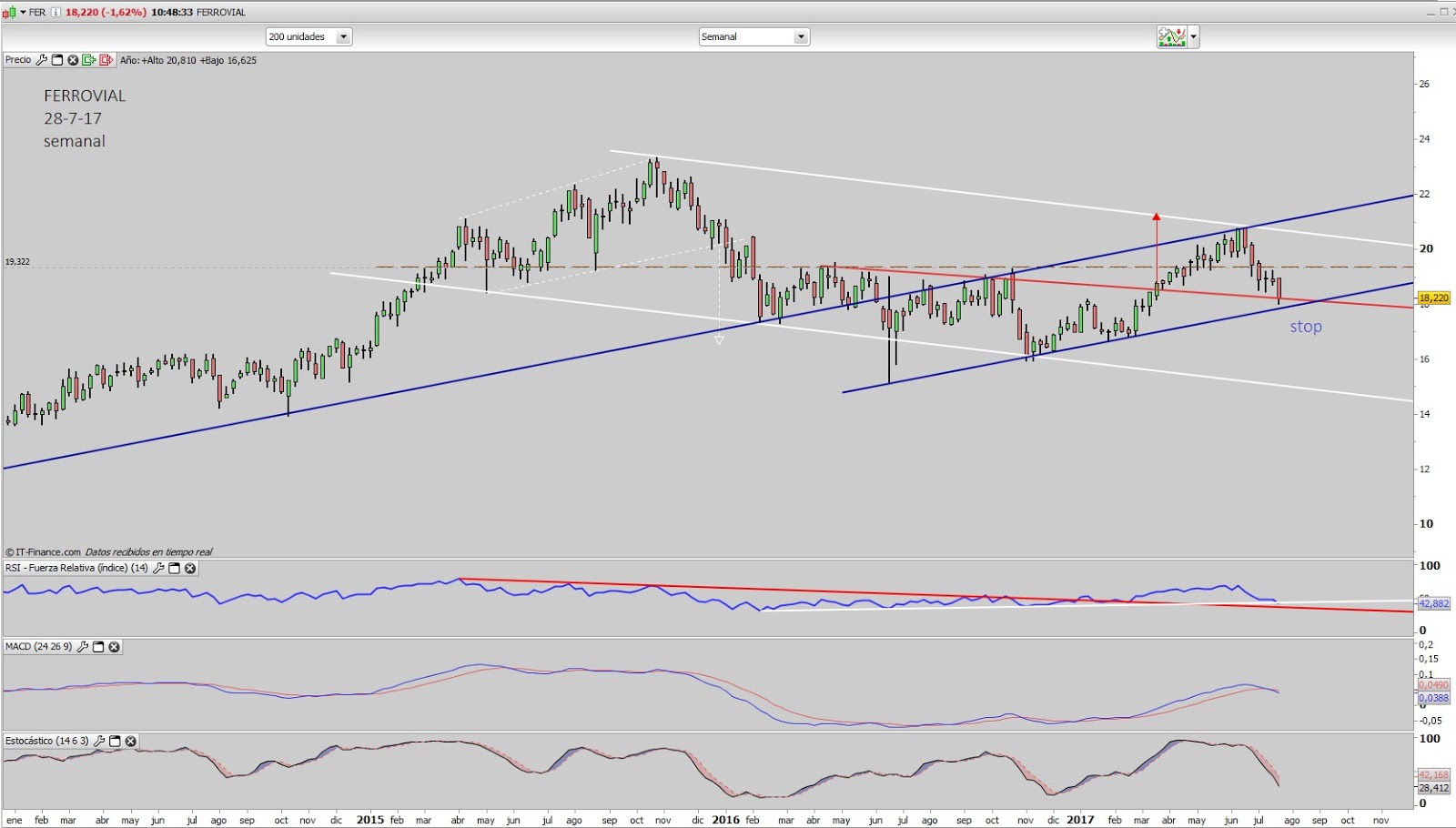Close the MACD indicator panel
This screenshot has height=828, width=1456.
click(114, 647)
